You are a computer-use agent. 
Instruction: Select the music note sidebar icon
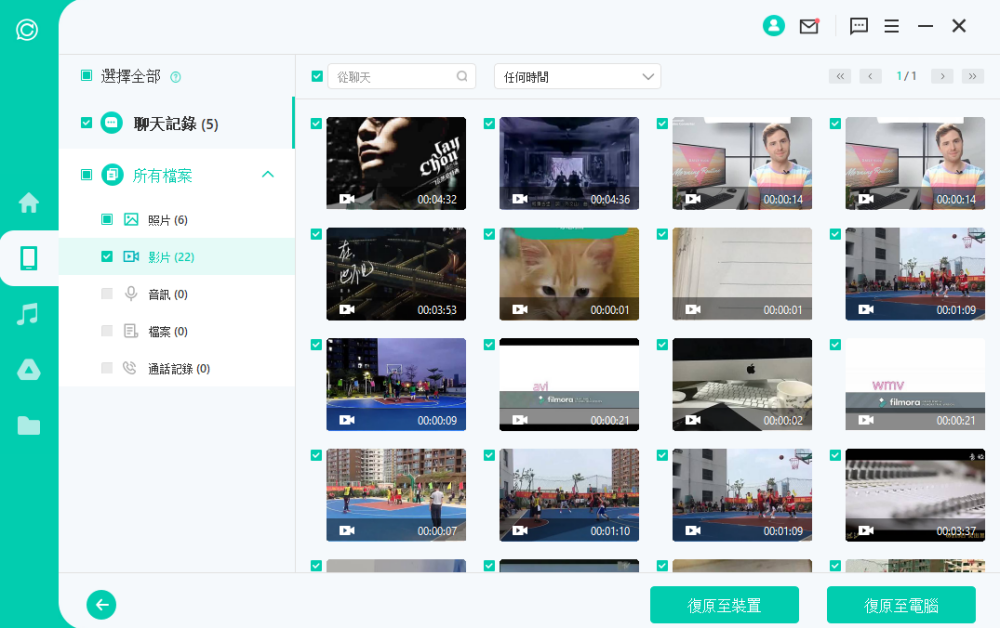29,314
